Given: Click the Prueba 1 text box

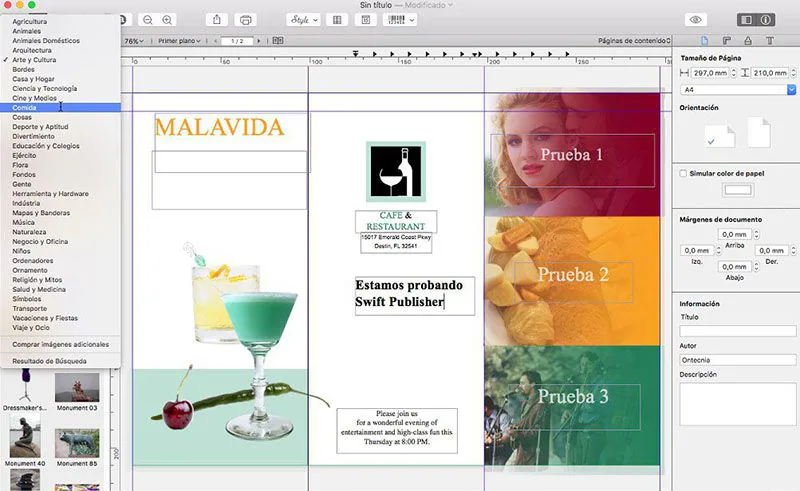Looking at the screenshot, I should (x=572, y=160).
